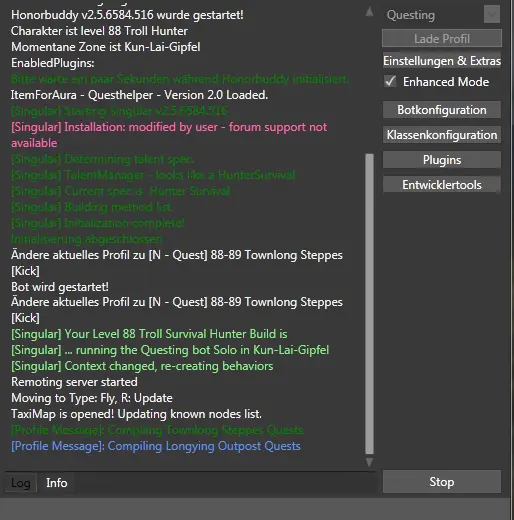Toggle the Enhanced Mode checkbox

[390, 81]
